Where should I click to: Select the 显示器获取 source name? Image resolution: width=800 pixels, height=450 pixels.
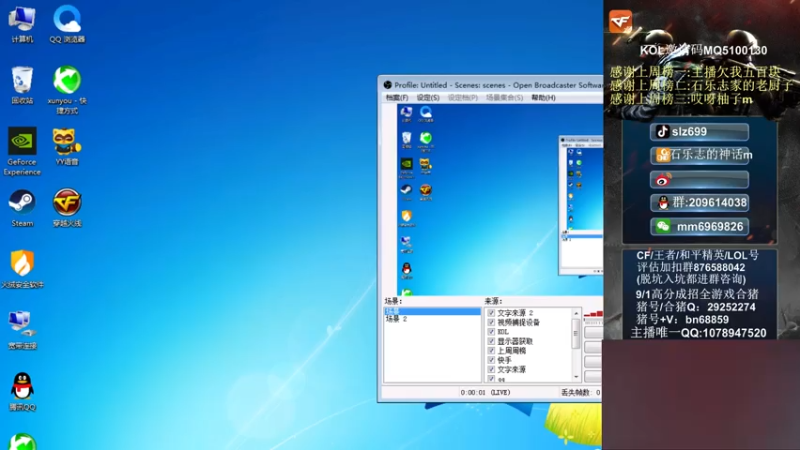click(515, 341)
